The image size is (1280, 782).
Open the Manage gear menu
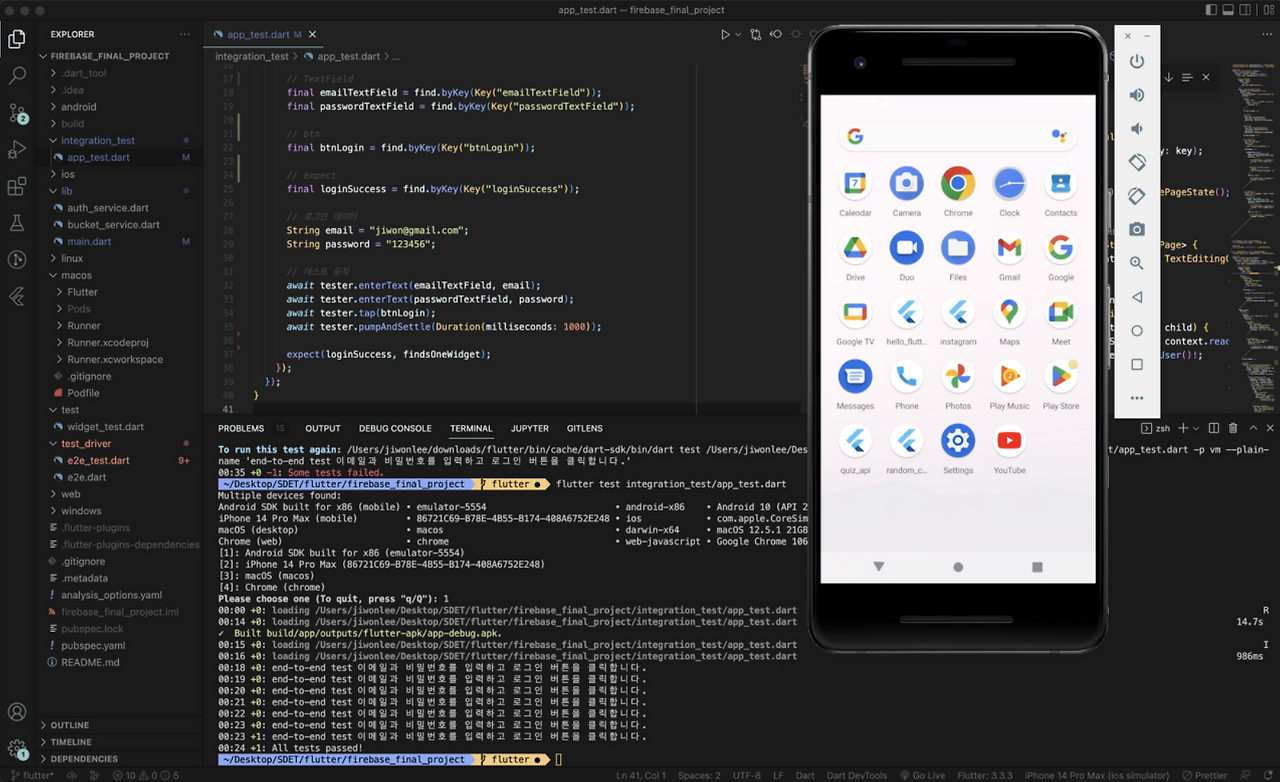pyautogui.click(x=17, y=749)
